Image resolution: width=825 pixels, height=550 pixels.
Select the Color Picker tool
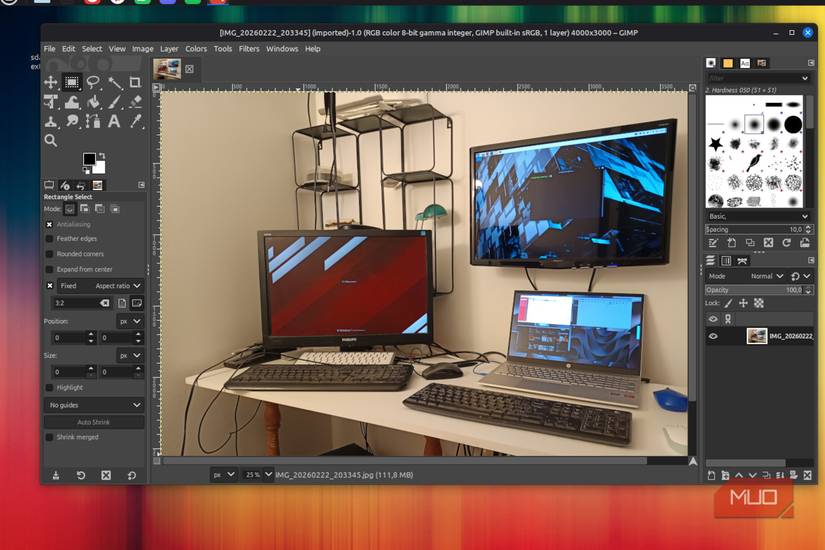[135, 122]
